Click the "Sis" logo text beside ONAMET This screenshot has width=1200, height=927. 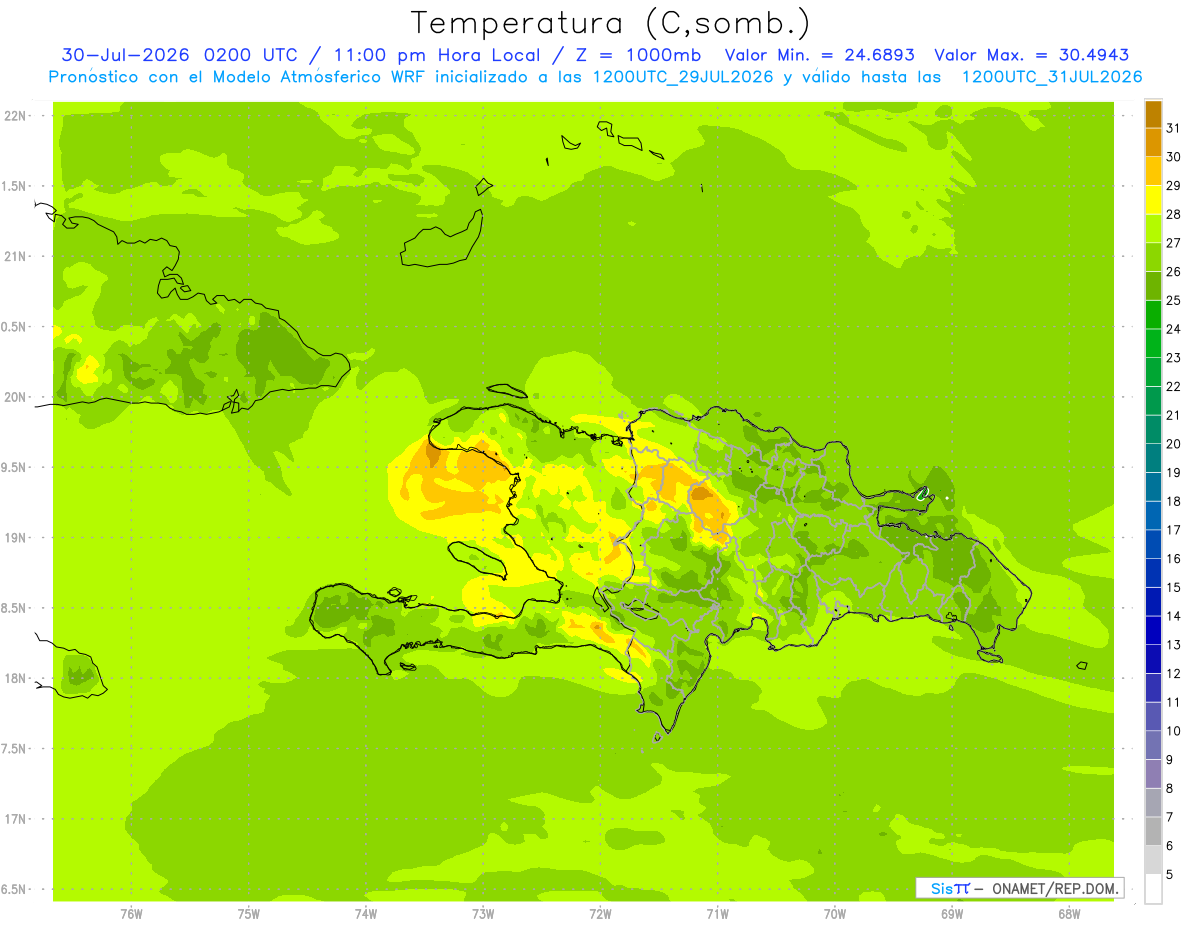pos(940,888)
